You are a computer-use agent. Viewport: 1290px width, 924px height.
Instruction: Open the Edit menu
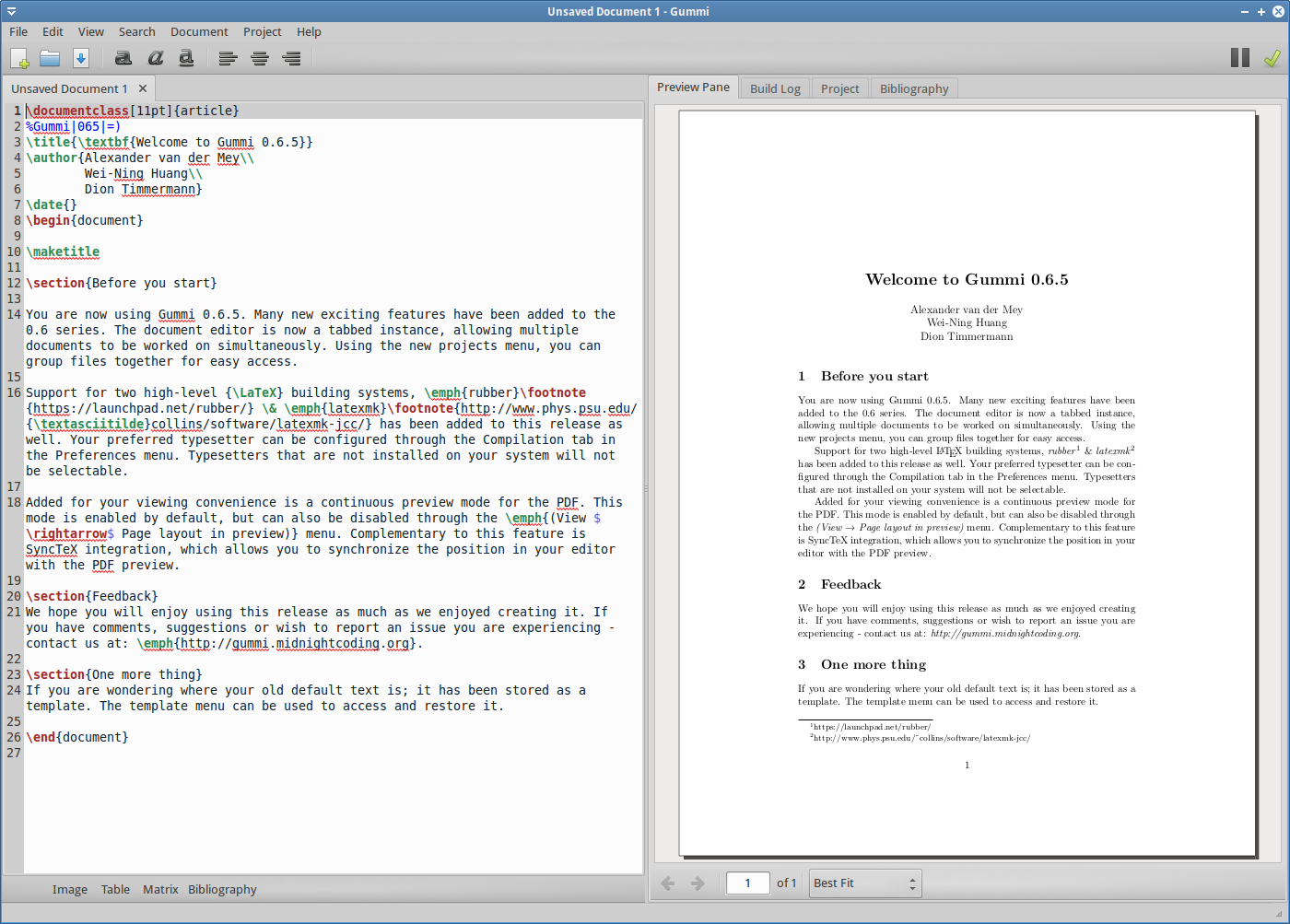point(53,31)
